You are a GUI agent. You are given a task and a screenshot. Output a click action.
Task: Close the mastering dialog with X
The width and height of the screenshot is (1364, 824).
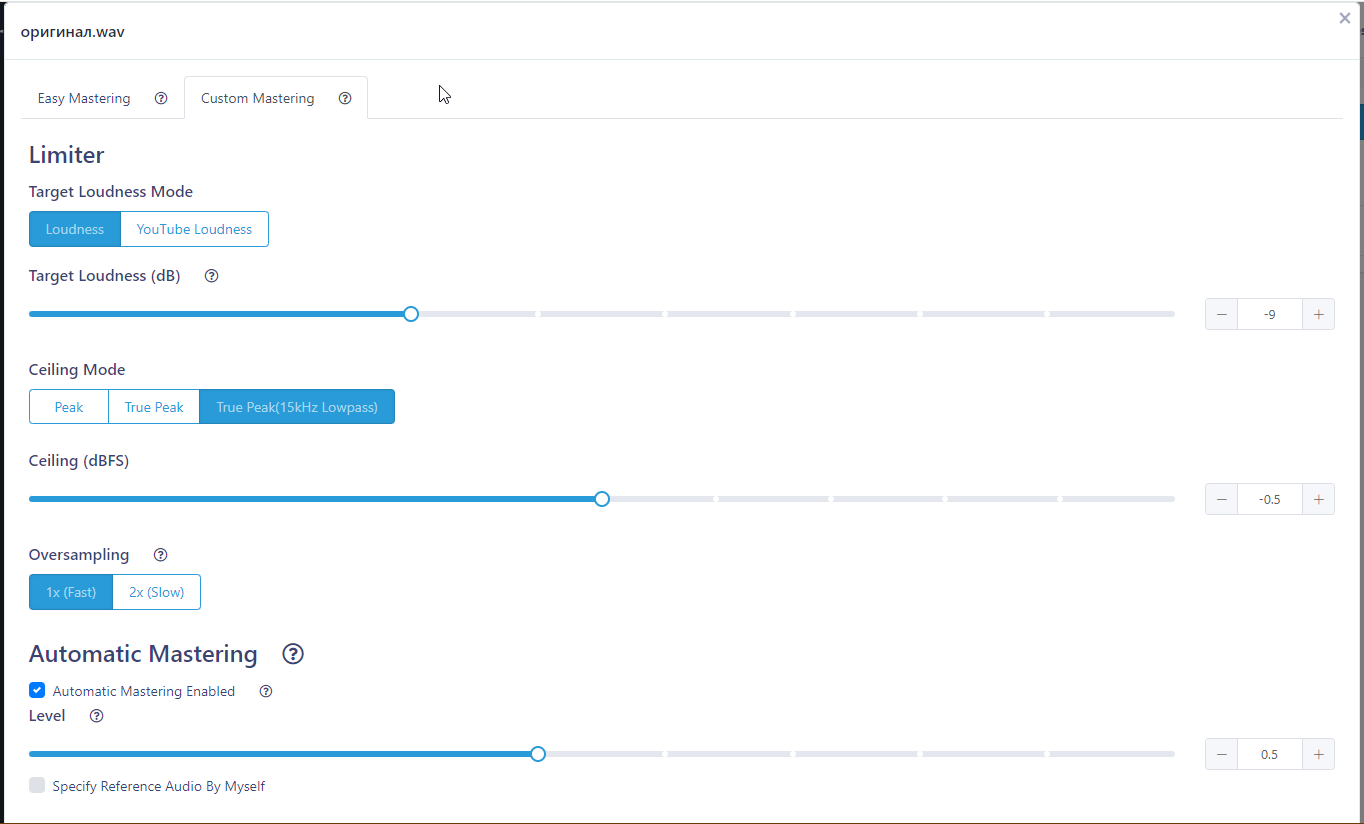coord(1345,18)
